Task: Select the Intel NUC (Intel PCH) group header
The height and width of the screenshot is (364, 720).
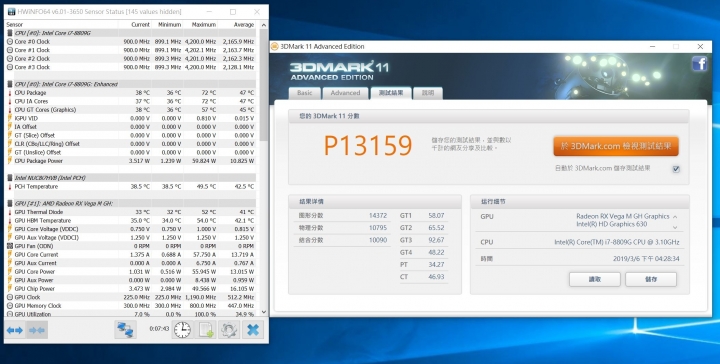Action: pos(130,178)
